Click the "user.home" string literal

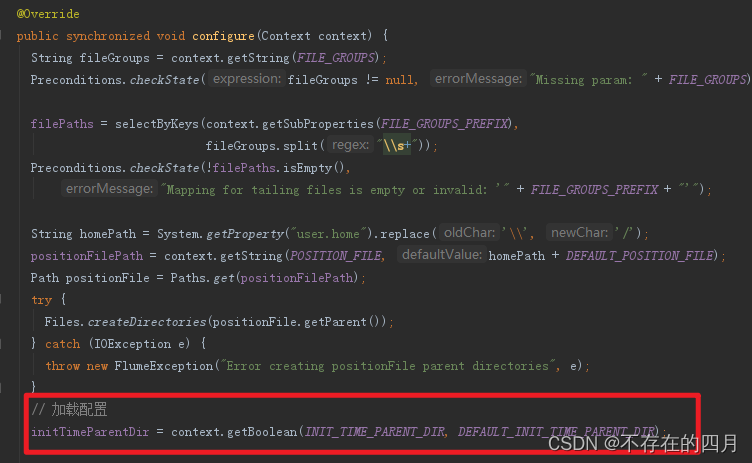pos(328,234)
